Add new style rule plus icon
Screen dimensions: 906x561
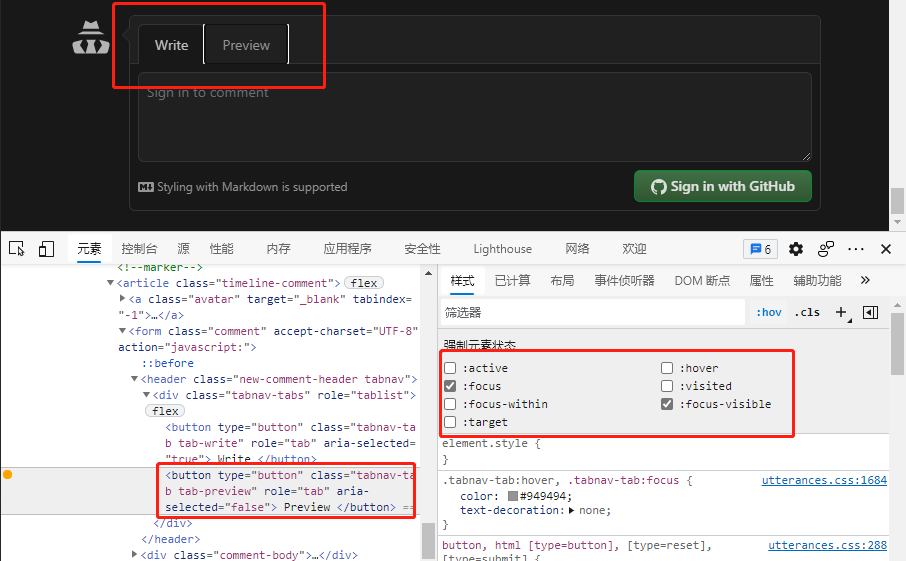[842, 313]
